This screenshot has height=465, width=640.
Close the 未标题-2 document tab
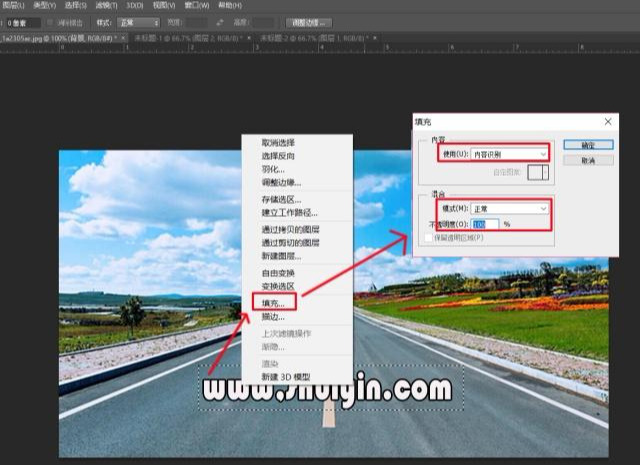375,38
